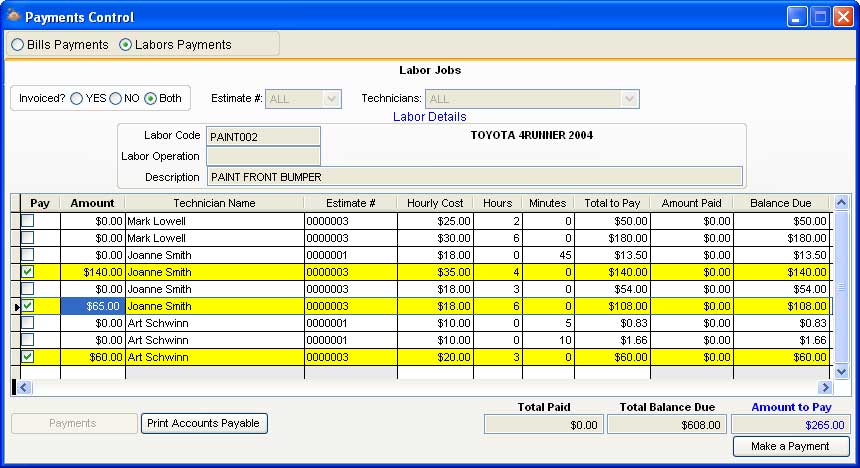Minimize the Payments Control window
This screenshot has height=468, width=860.
tap(796, 17)
